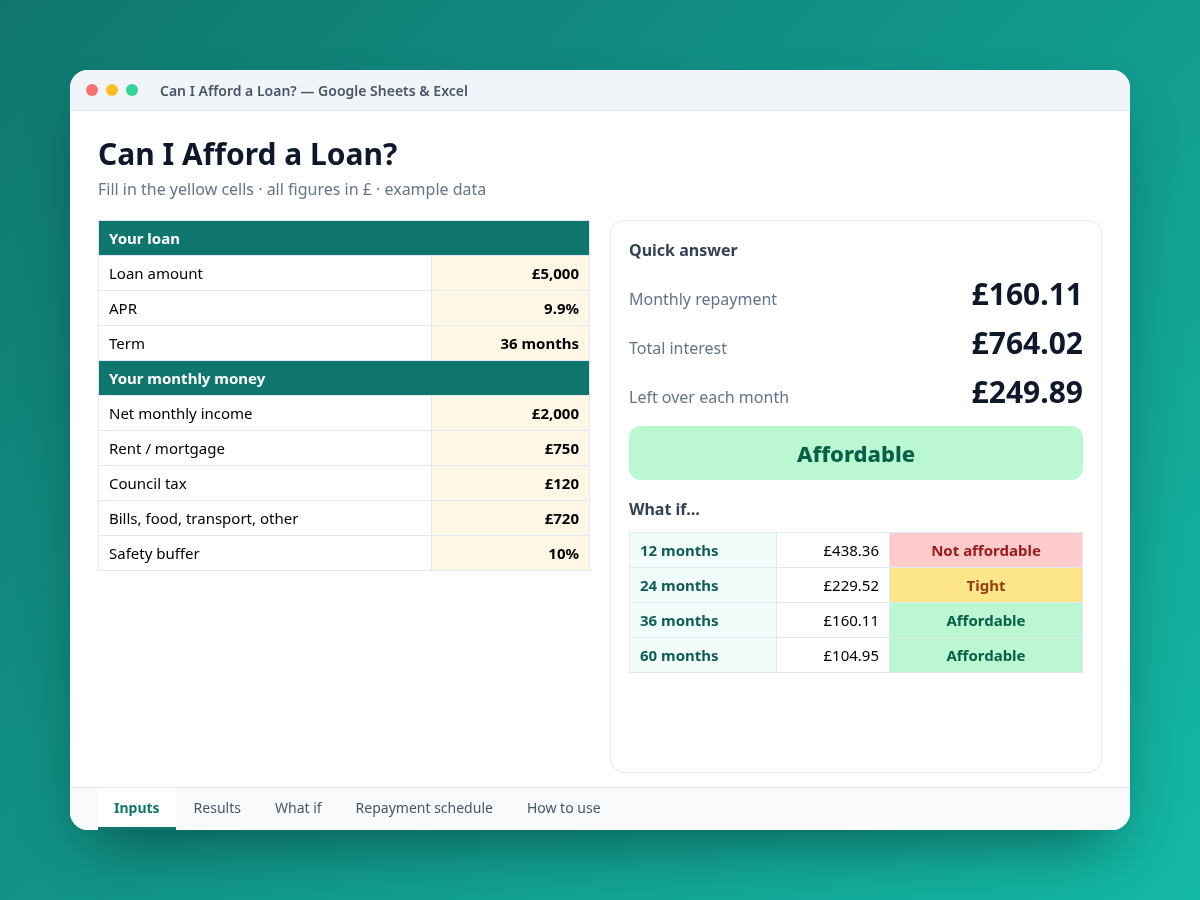The image size is (1200, 900).
Task: Click the £160.11 monthly repayment figure
Action: tap(1027, 294)
